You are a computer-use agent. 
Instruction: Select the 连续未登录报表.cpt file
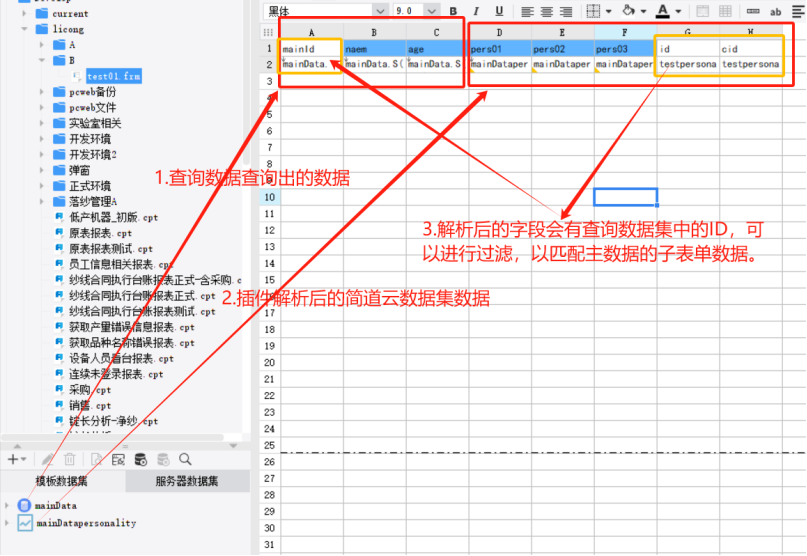[x=116, y=374]
